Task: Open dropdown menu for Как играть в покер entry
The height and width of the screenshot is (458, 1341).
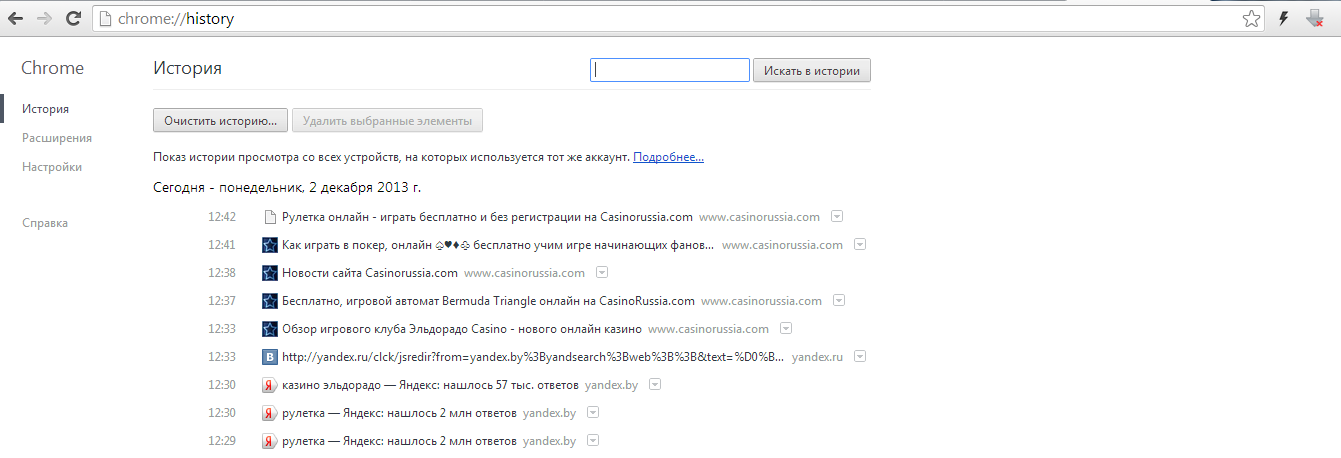Action: 860,244
